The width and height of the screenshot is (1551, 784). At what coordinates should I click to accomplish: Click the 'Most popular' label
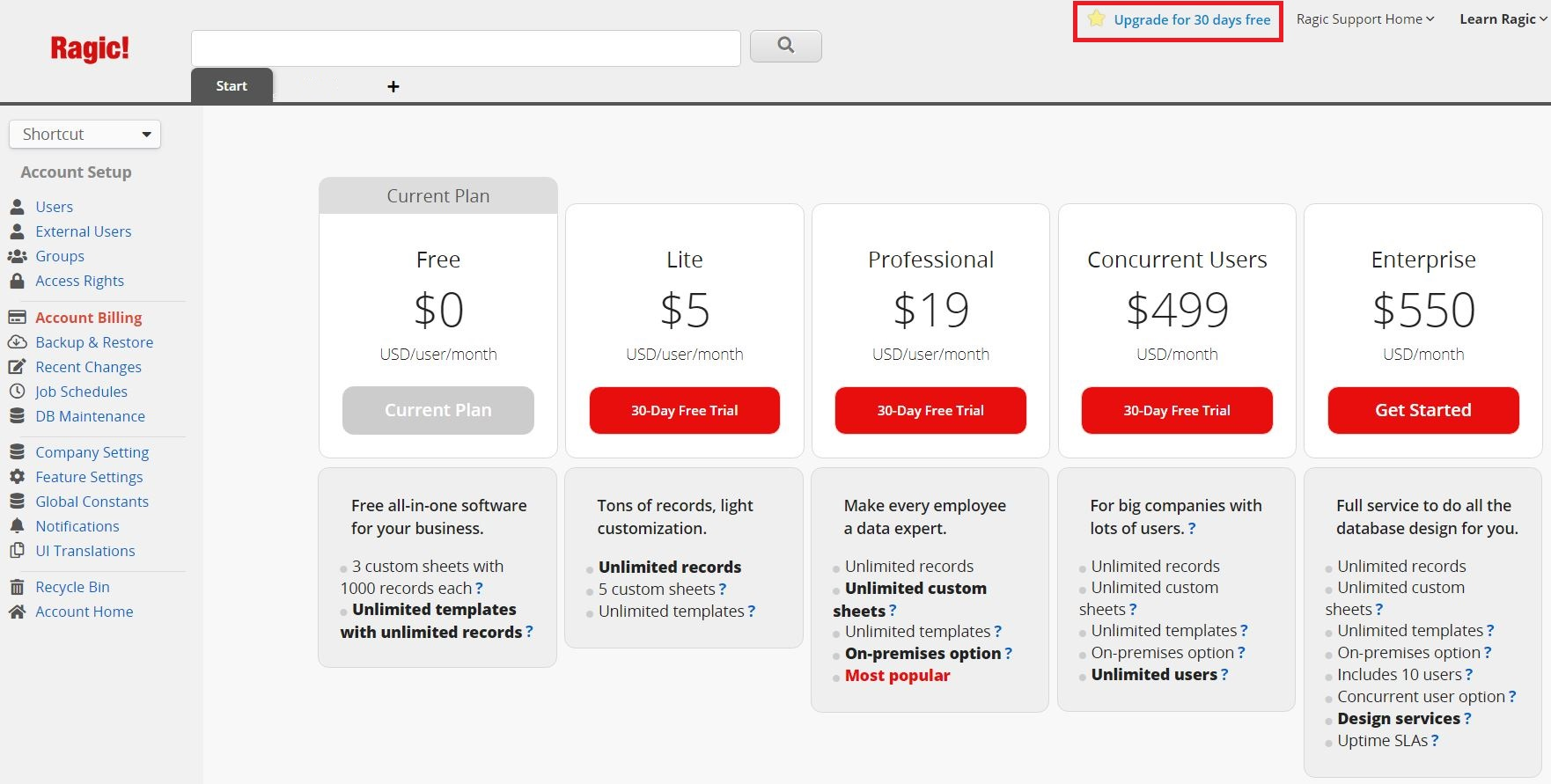(897, 676)
